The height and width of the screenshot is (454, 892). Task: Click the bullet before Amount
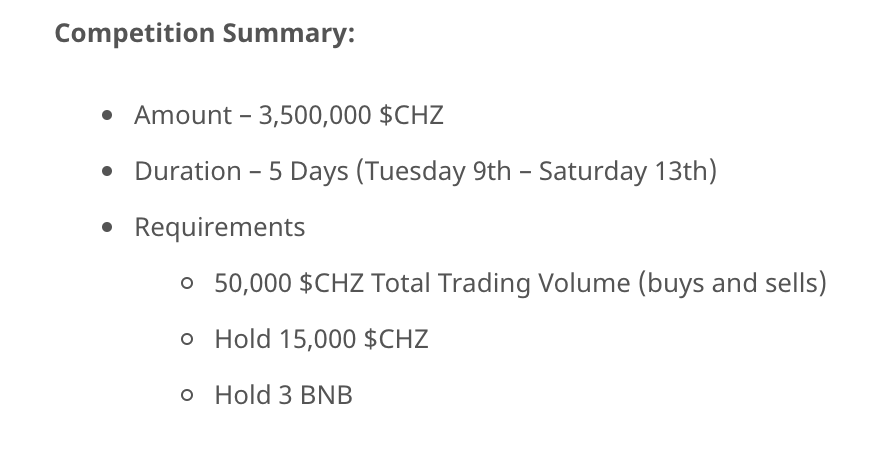[x=107, y=115]
